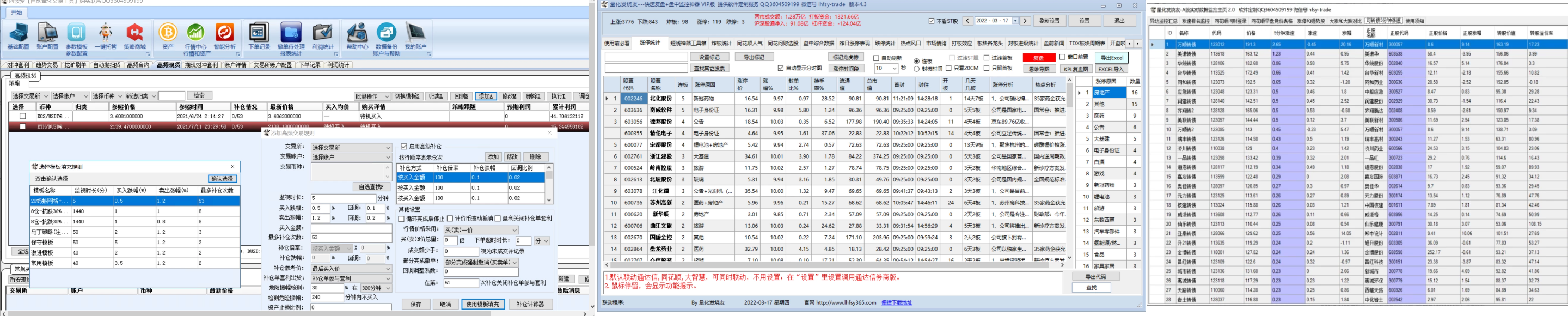1568x327 pixels.
Task: Open 行情价格采用 买(卖)一价 dropdown
Action: click(481, 229)
